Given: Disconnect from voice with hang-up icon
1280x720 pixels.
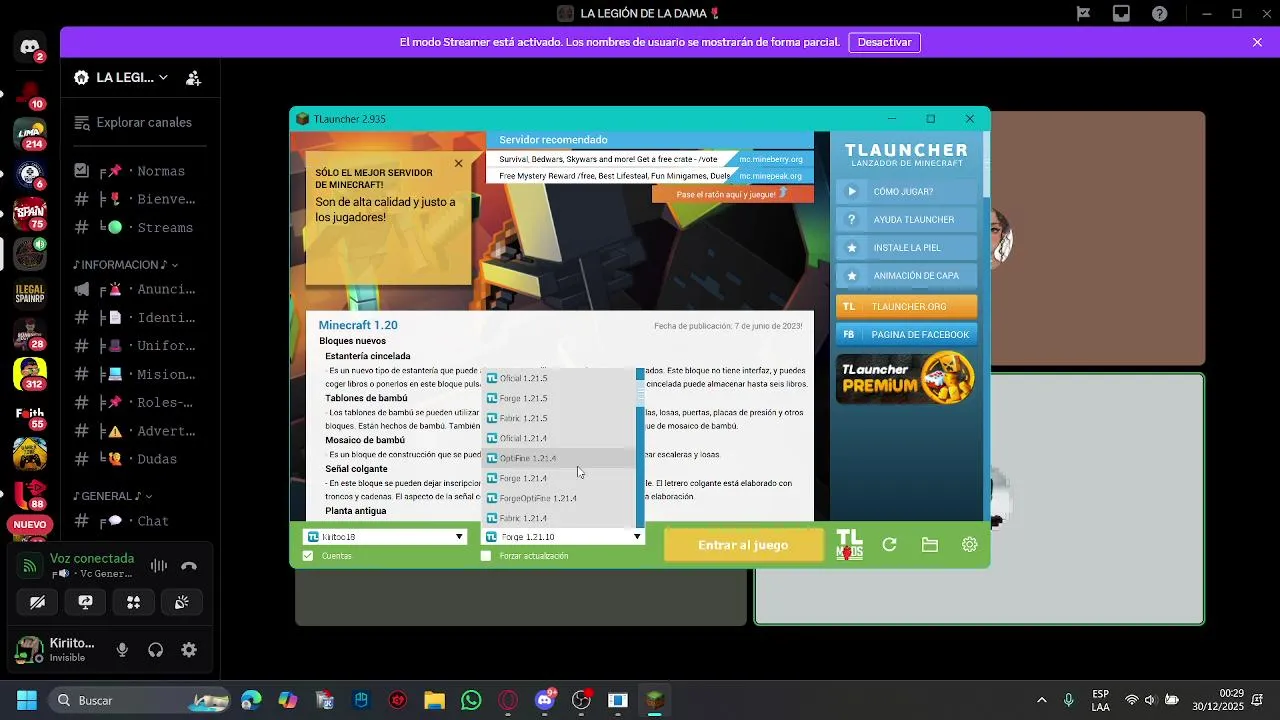Looking at the screenshot, I should point(189,566).
